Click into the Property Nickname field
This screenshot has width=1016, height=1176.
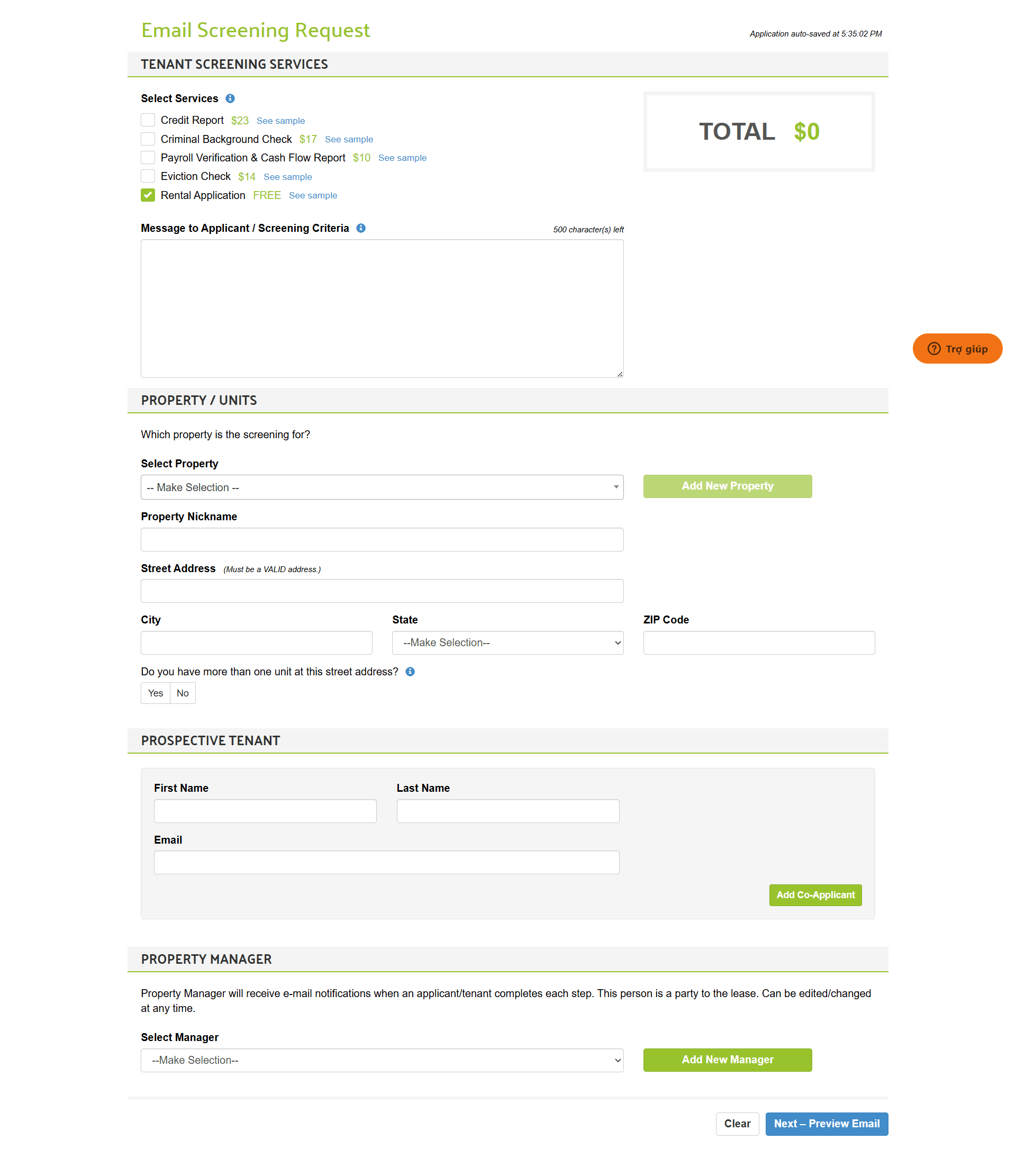coord(382,539)
